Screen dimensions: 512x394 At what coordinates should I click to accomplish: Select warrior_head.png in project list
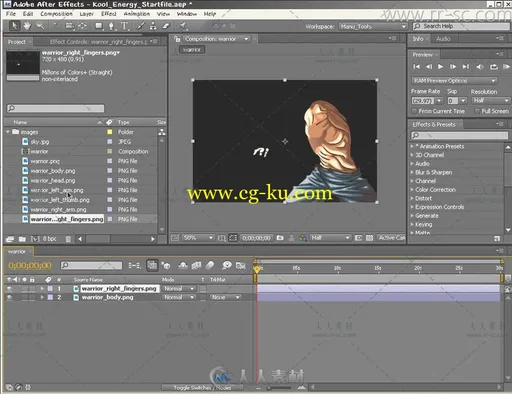click(53, 180)
